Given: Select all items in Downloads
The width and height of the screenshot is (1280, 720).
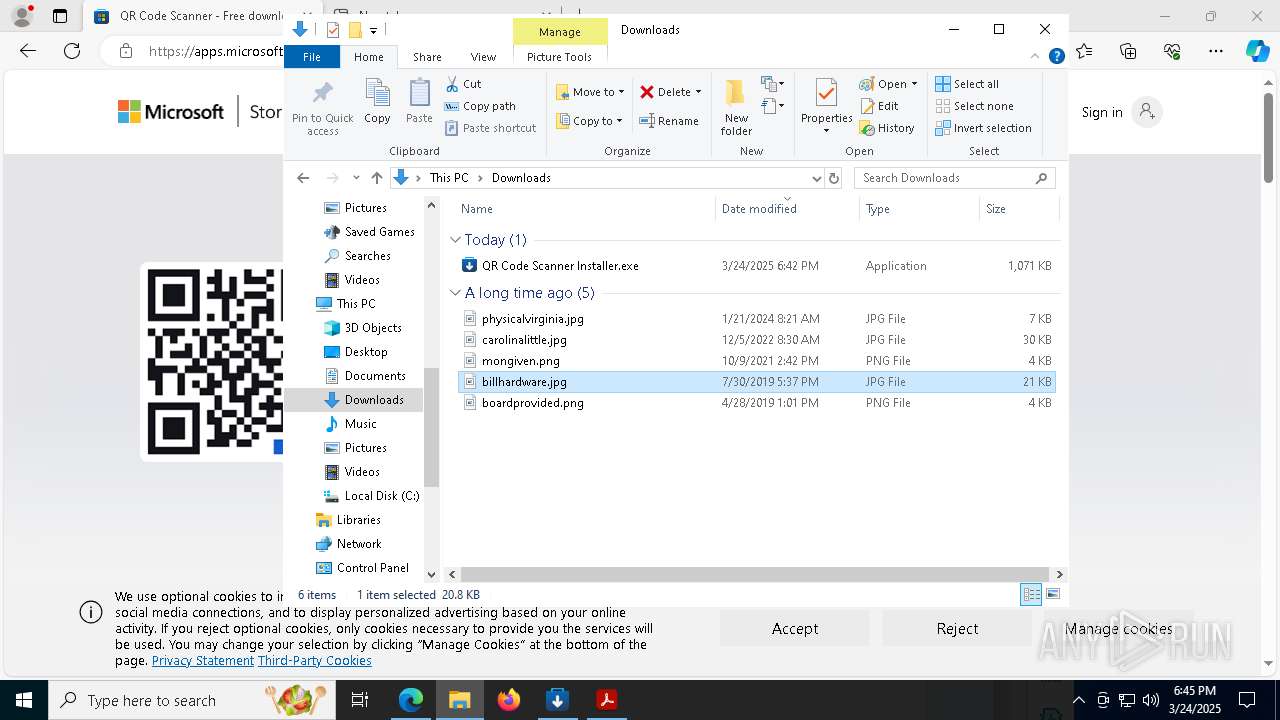Looking at the screenshot, I should (x=967, y=84).
